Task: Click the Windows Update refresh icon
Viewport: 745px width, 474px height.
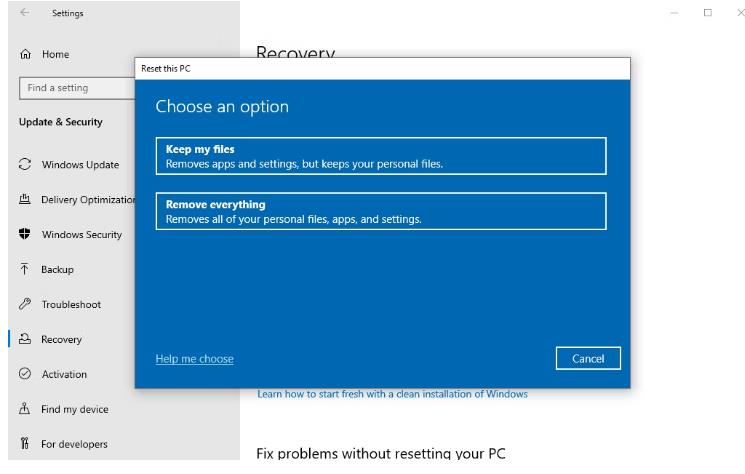Action: [25, 164]
